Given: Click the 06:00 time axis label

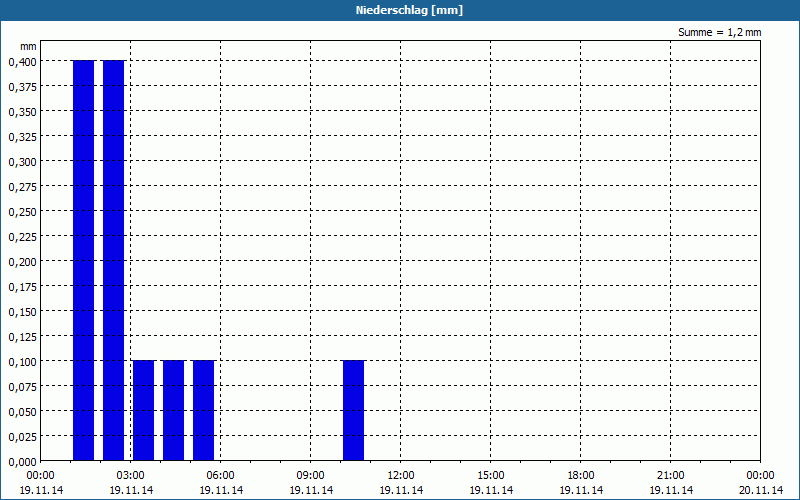Looking at the screenshot, I should point(220,476).
